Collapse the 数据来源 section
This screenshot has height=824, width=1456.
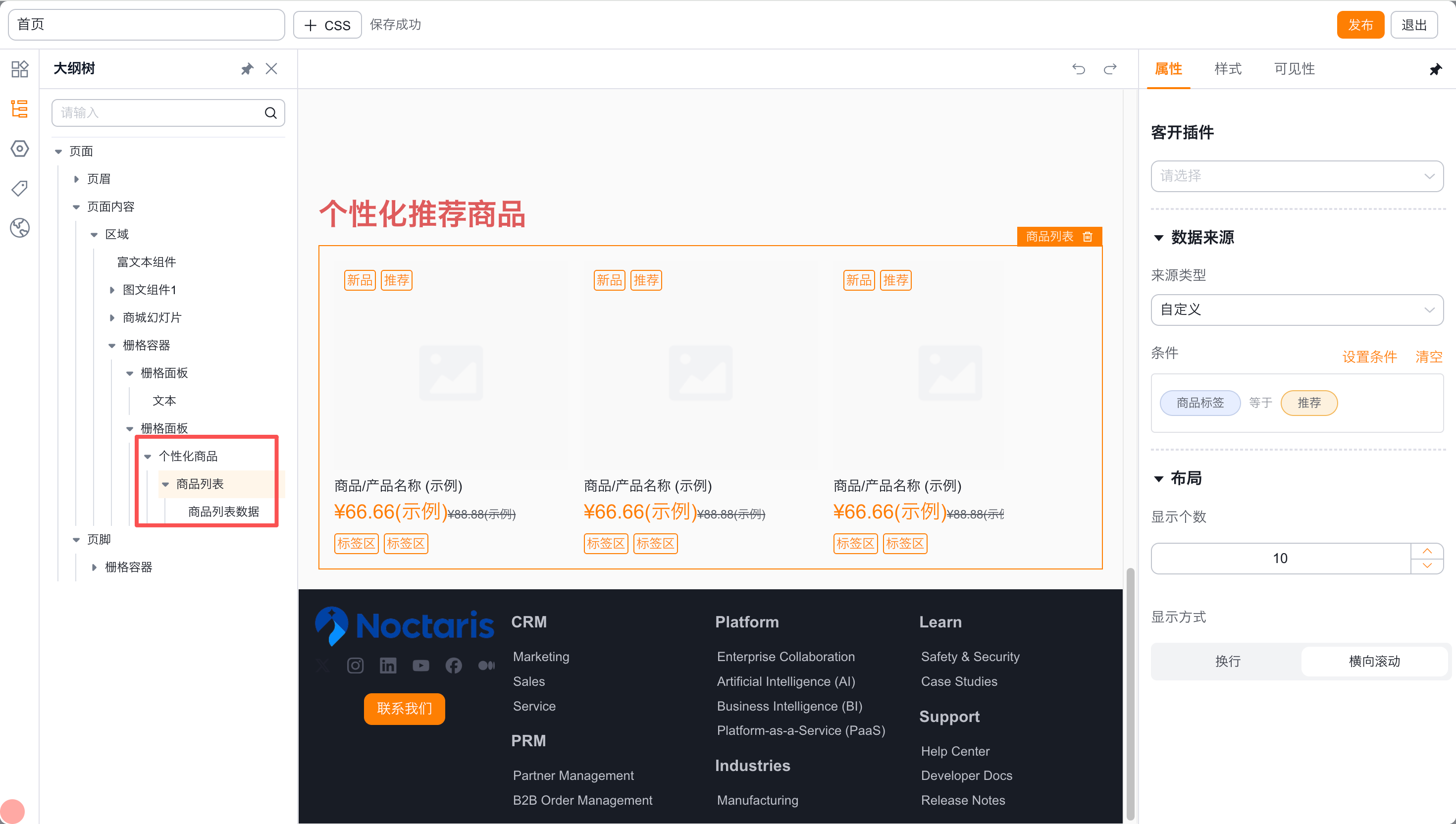click(1158, 238)
